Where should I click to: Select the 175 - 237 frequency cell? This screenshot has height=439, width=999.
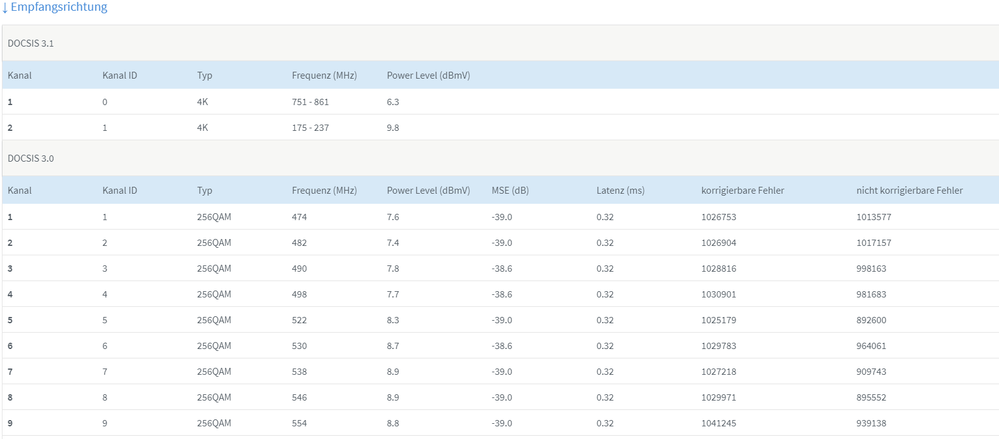click(x=310, y=128)
